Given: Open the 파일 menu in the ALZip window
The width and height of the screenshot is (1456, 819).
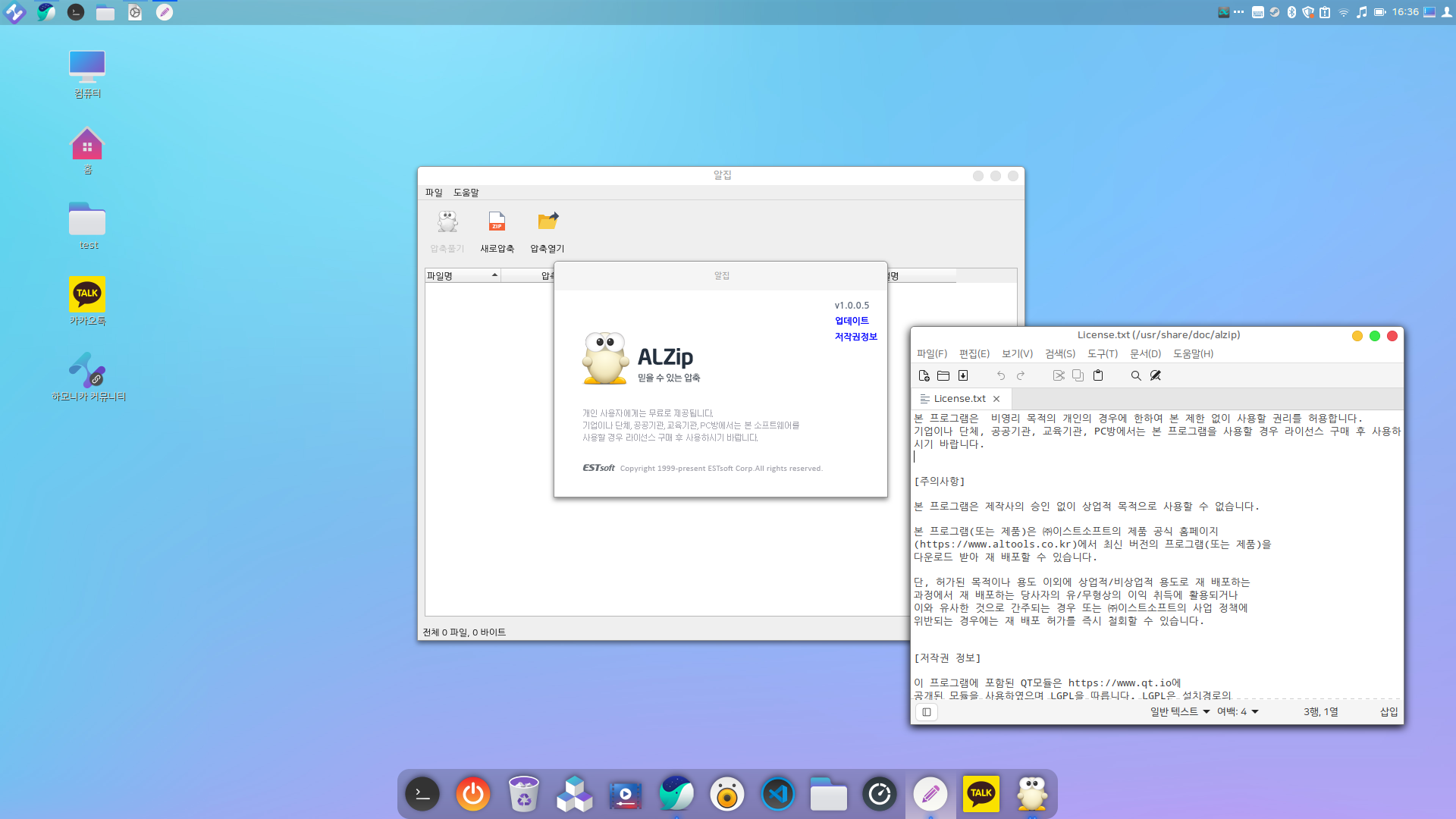Looking at the screenshot, I should pos(434,193).
